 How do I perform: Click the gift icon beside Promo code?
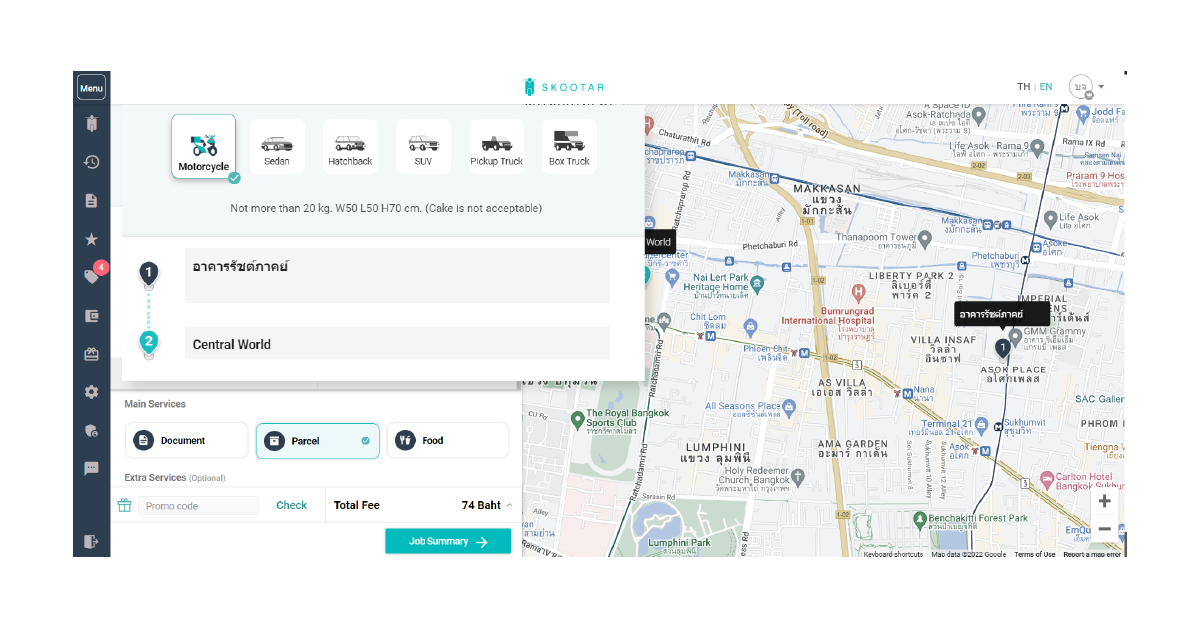pos(125,505)
